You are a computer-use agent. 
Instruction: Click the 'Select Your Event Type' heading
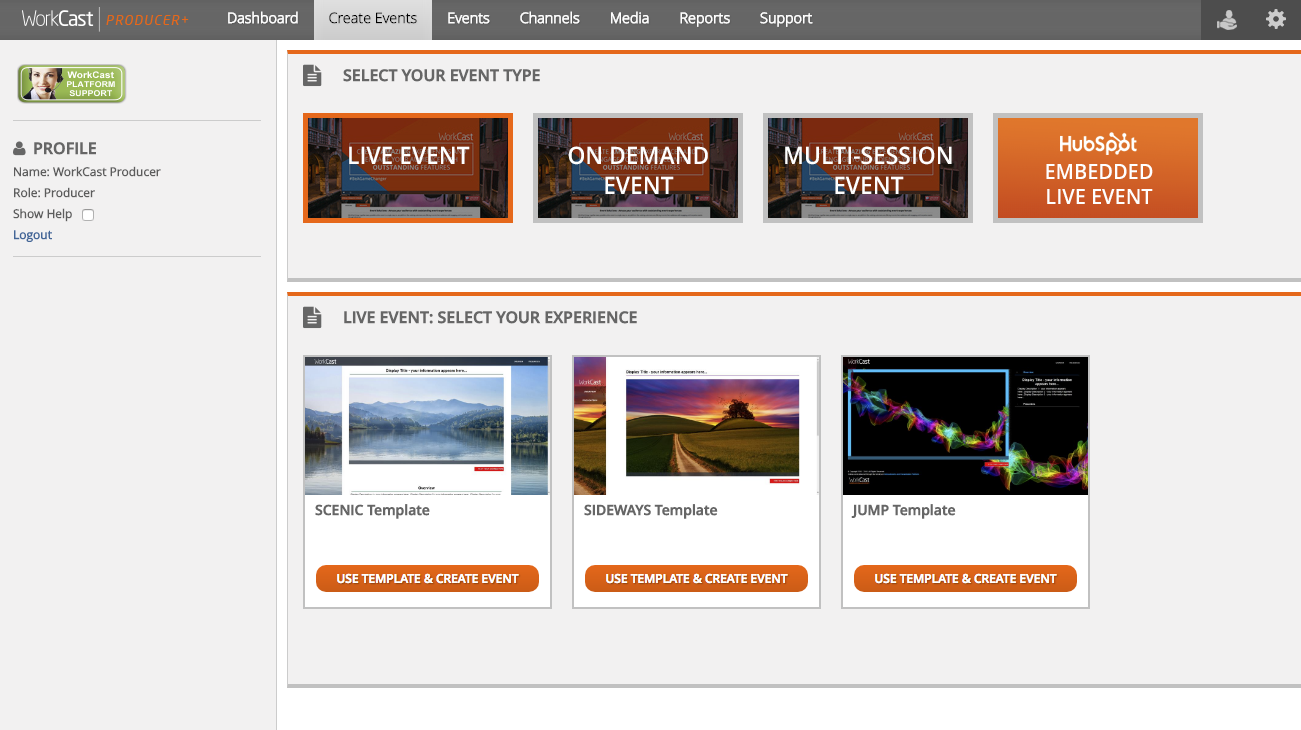coord(441,75)
